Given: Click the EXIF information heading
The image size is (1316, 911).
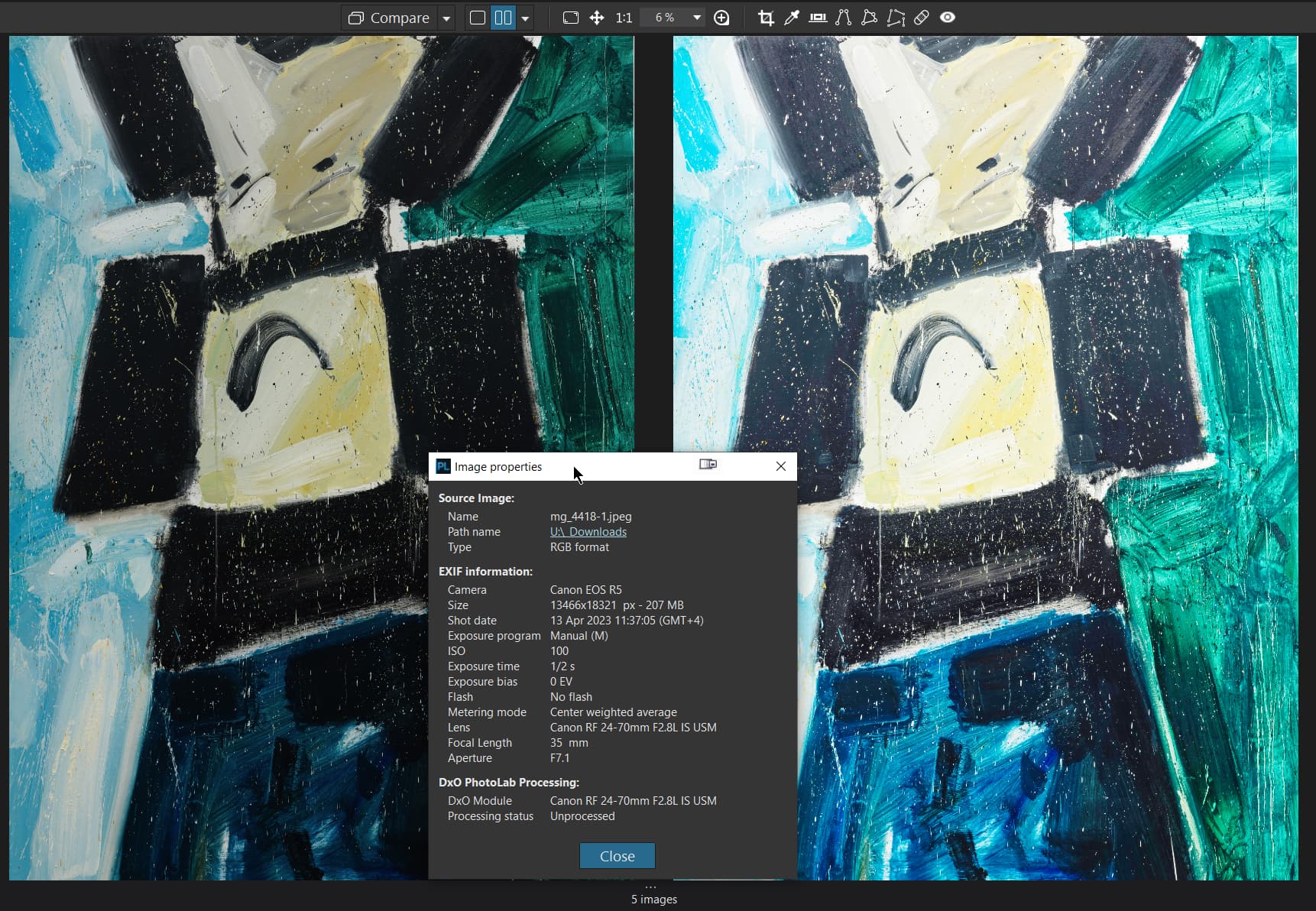Looking at the screenshot, I should (485, 572).
